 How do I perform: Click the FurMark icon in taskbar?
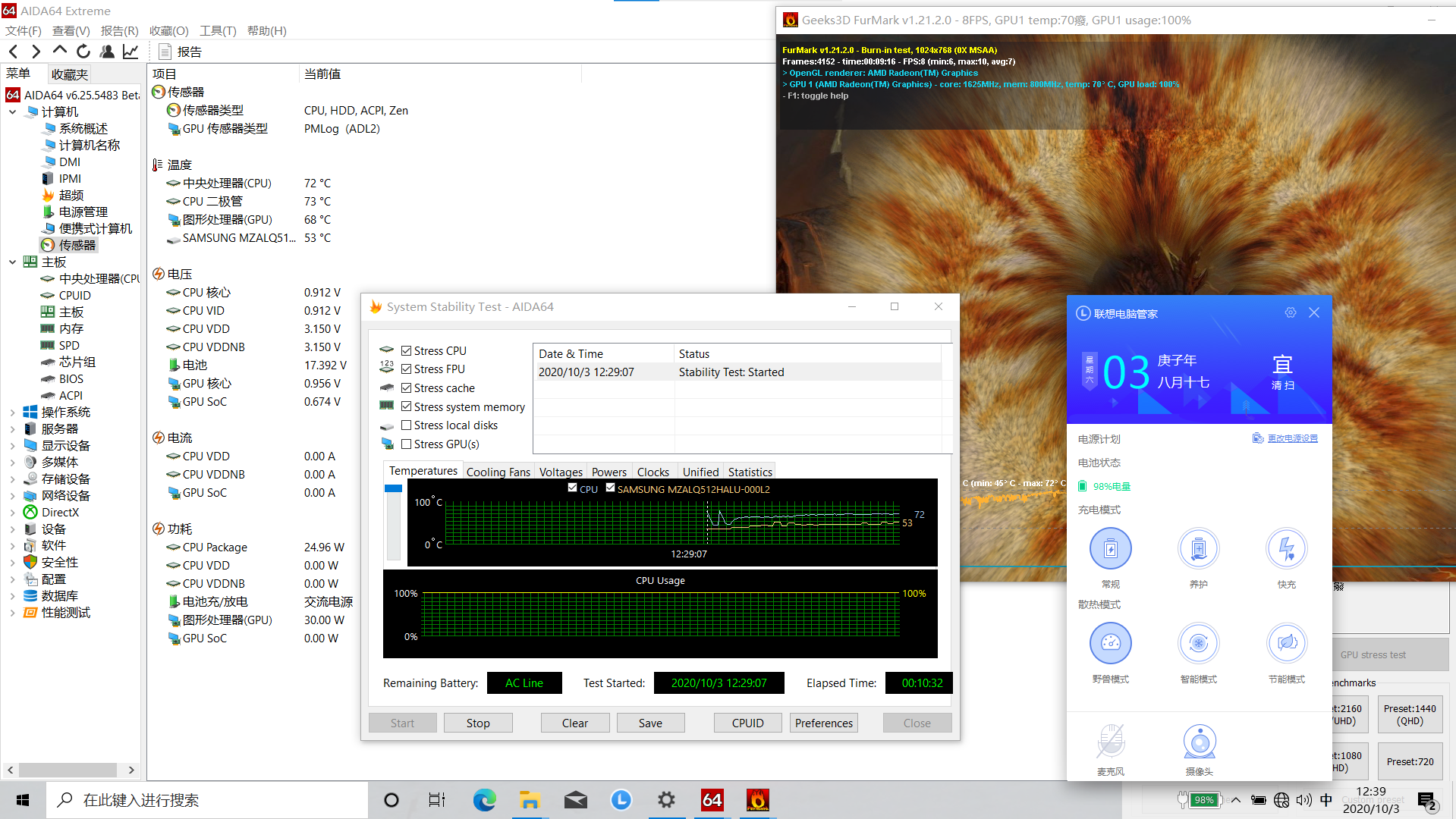[757, 800]
